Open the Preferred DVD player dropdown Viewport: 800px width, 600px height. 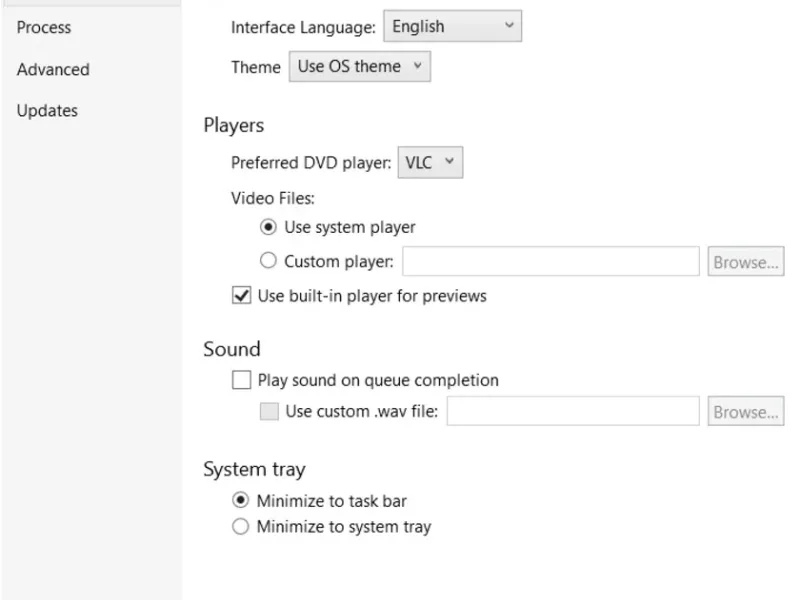[431, 163]
